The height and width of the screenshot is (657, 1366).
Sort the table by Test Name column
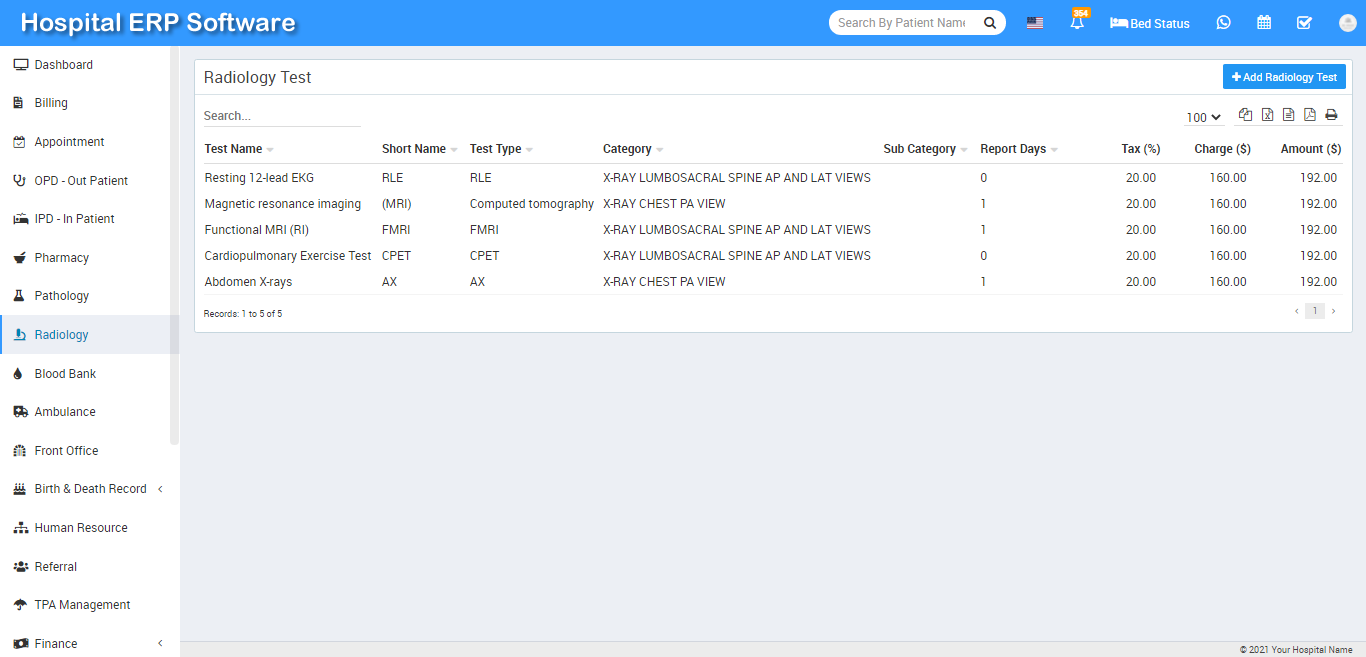pos(236,148)
